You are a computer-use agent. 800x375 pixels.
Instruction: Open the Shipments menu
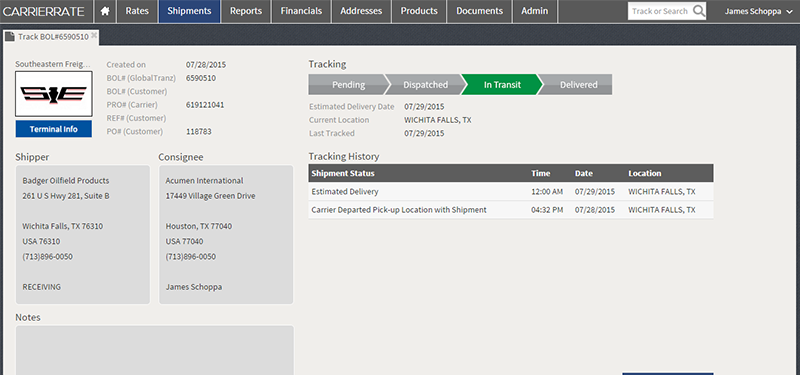point(189,11)
